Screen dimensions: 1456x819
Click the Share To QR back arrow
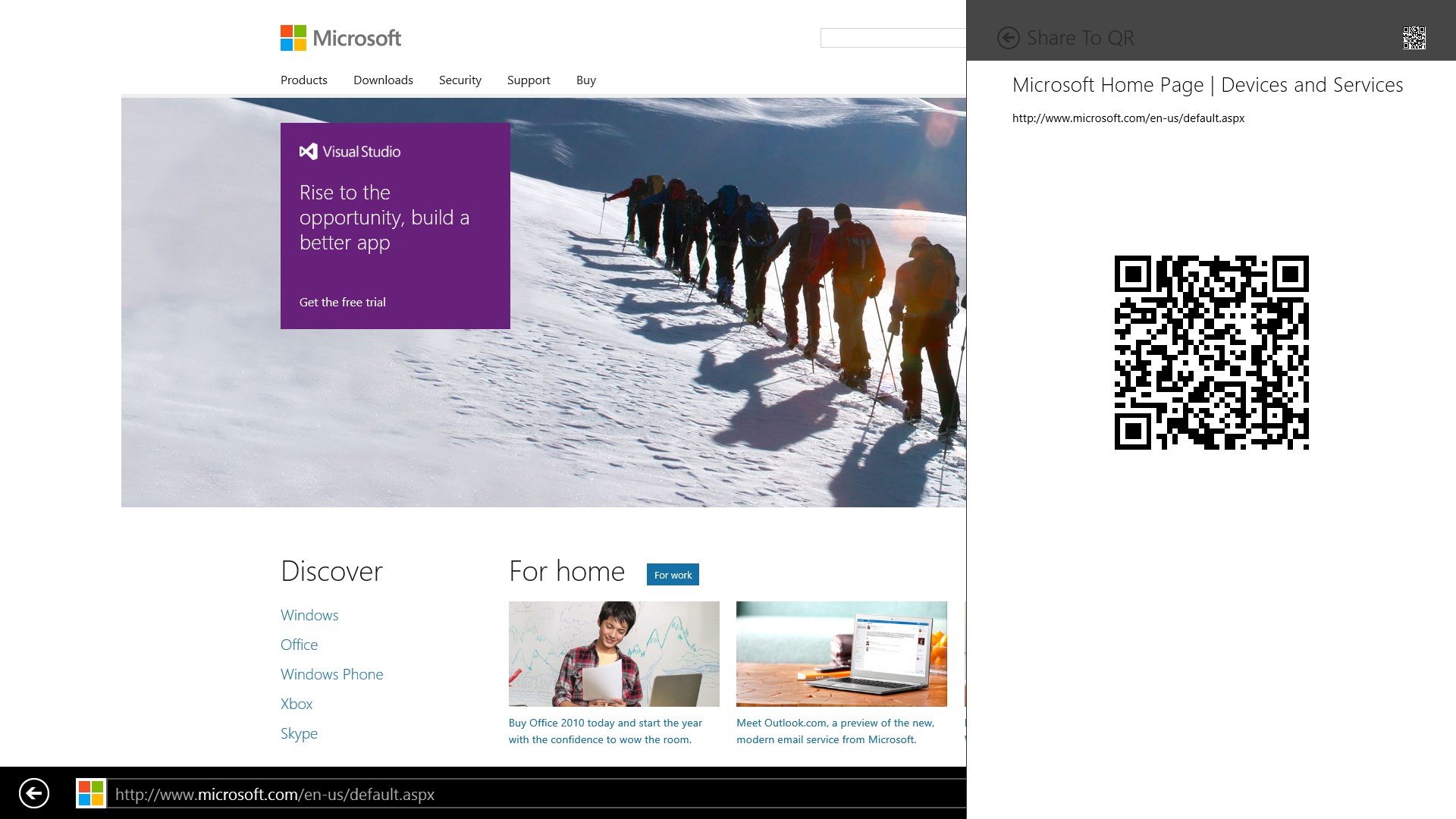pos(1008,38)
